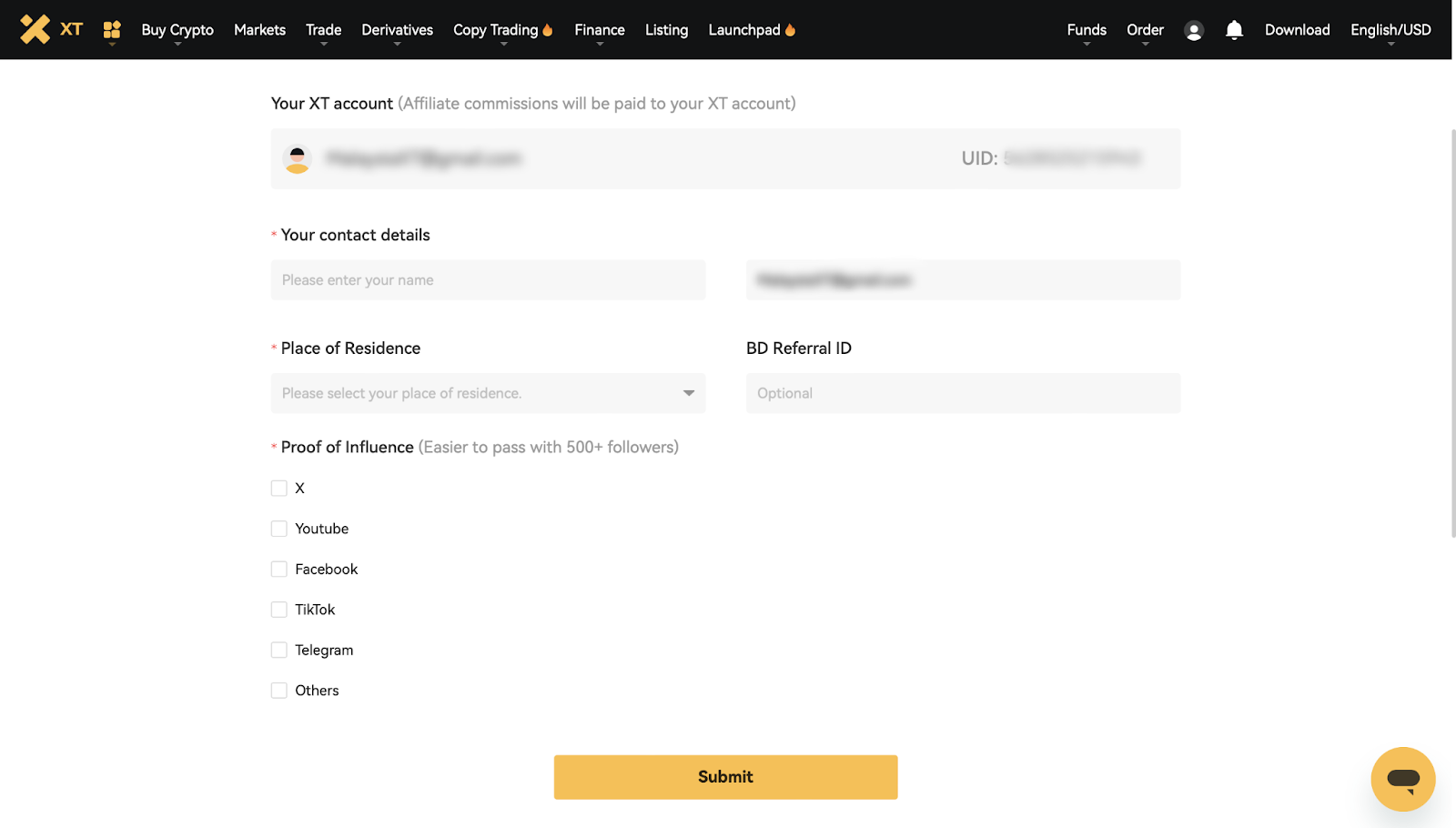The image size is (1456, 828).
Task: Click flame icon beside Launchpad
Action: (790, 30)
